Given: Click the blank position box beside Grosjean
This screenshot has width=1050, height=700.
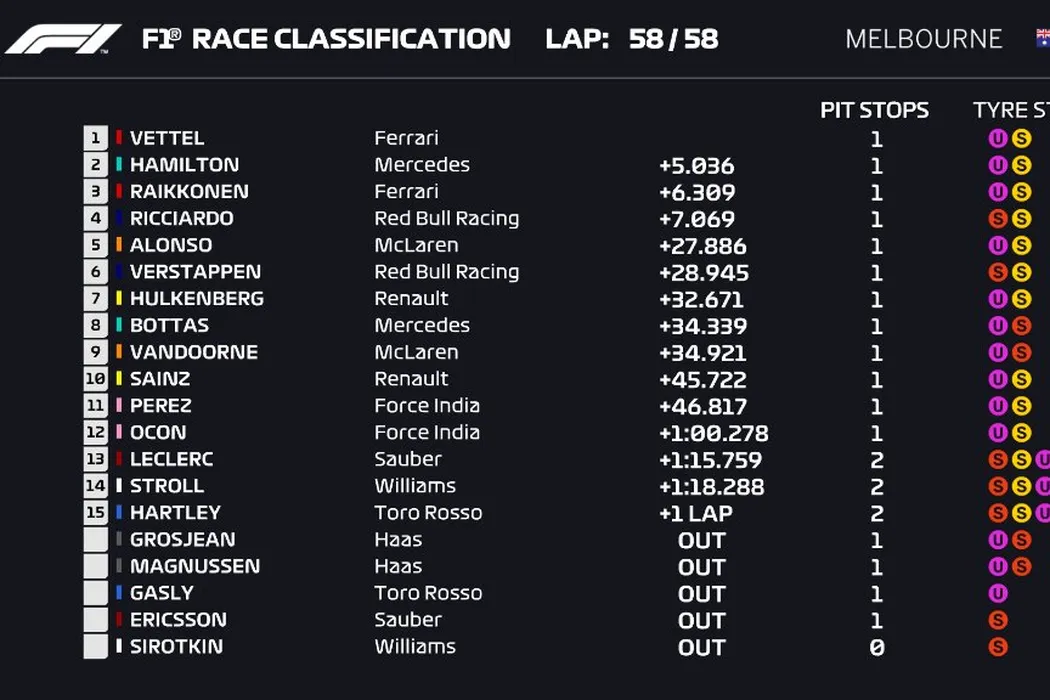Looking at the screenshot, I should coord(95,540).
